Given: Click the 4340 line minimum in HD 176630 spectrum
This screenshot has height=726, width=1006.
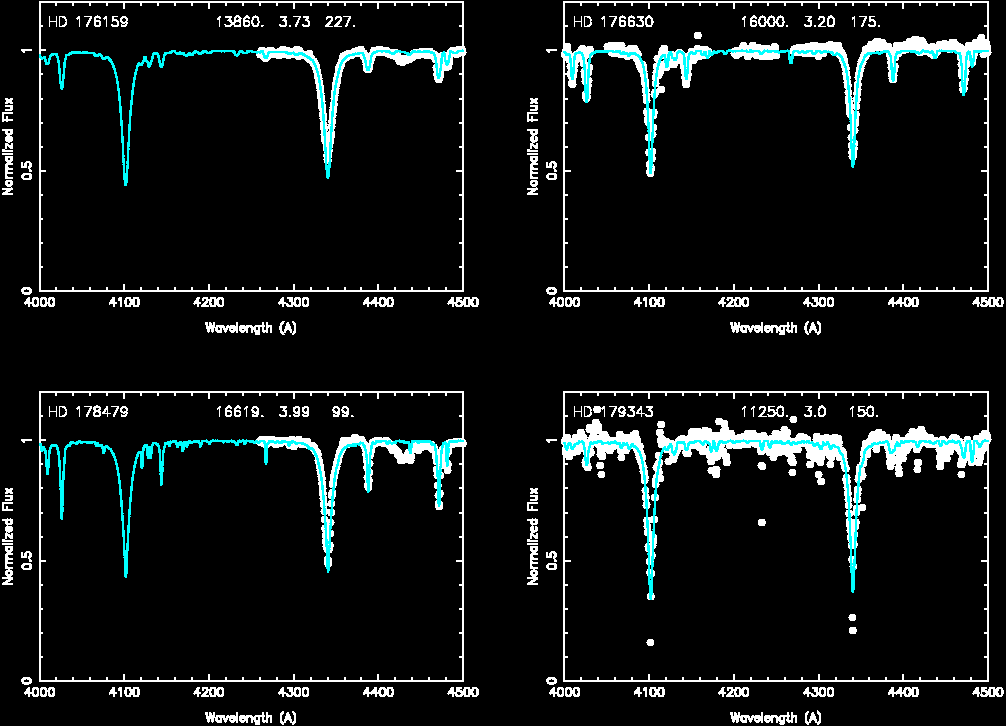Looking at the screenshot, I should coord(853,164).
